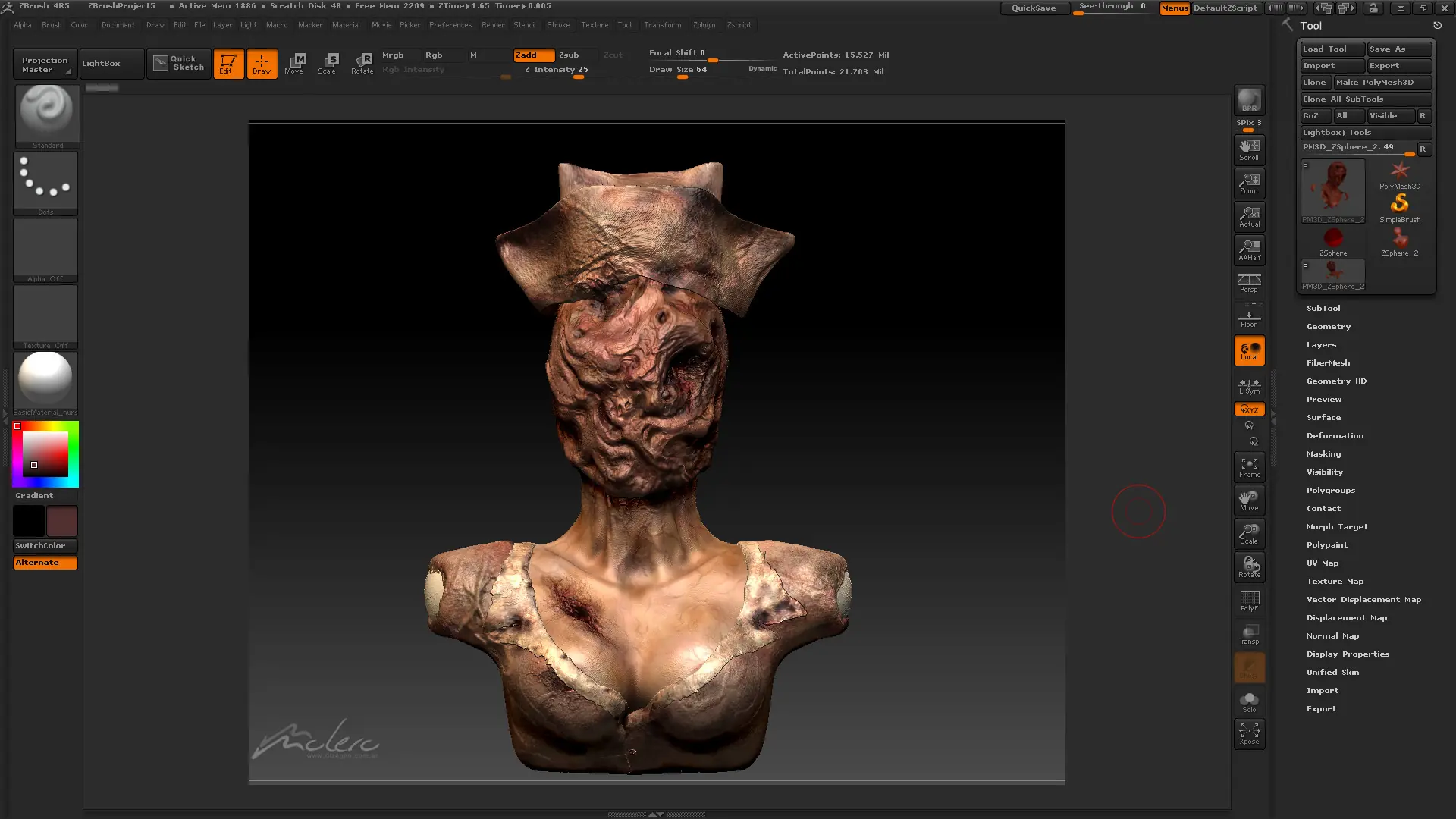This screenshot has width=1456, height=819.
Task: Open the Render menu
Action: (493, 25)
